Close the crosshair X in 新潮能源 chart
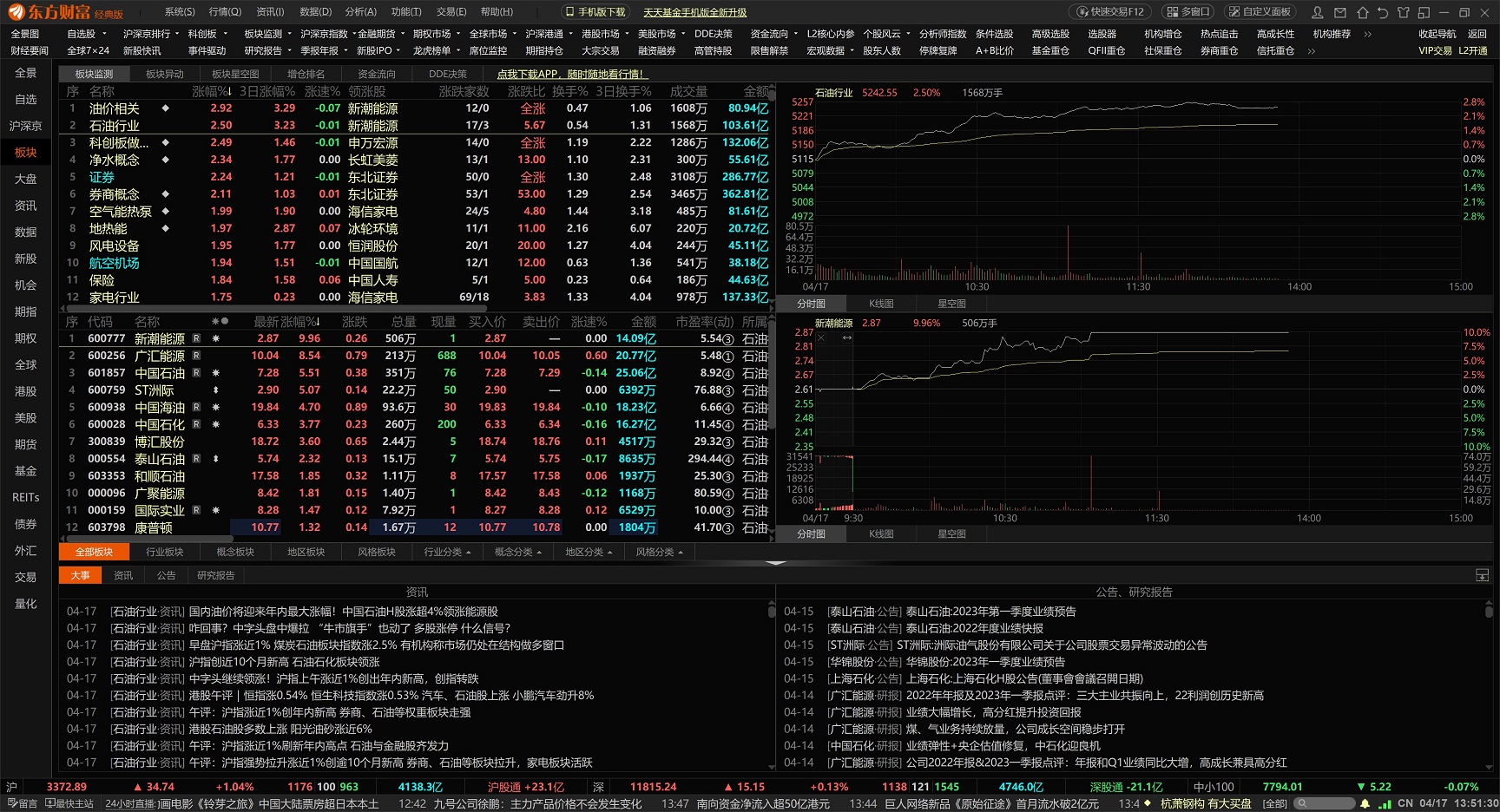The height and width of the screenshot is (812, 1500). pos(821,337)
